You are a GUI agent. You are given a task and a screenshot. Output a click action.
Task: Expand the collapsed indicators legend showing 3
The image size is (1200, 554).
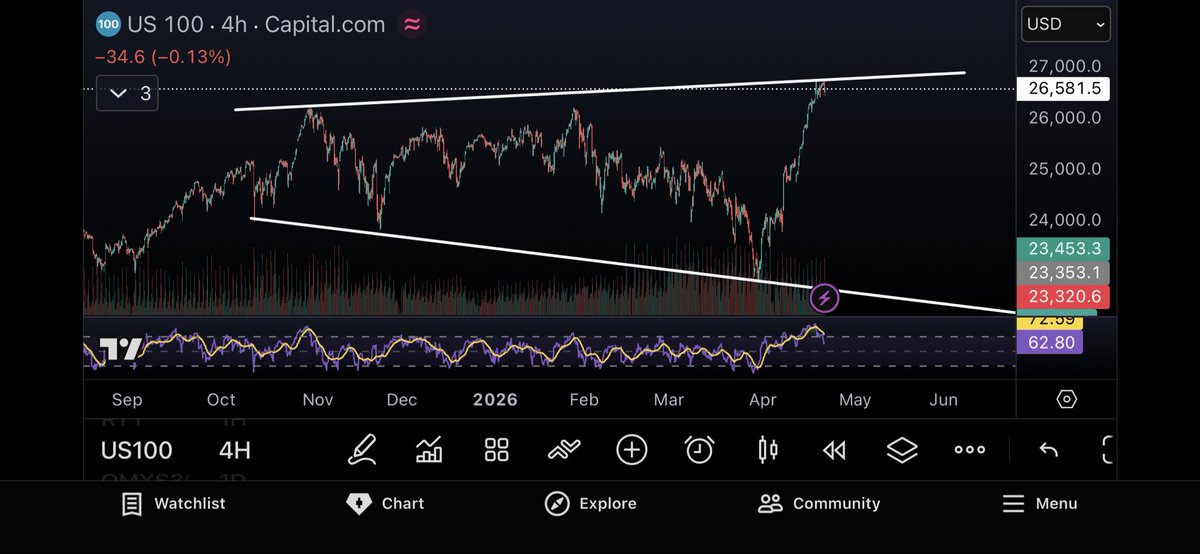[x=127, y=93]
